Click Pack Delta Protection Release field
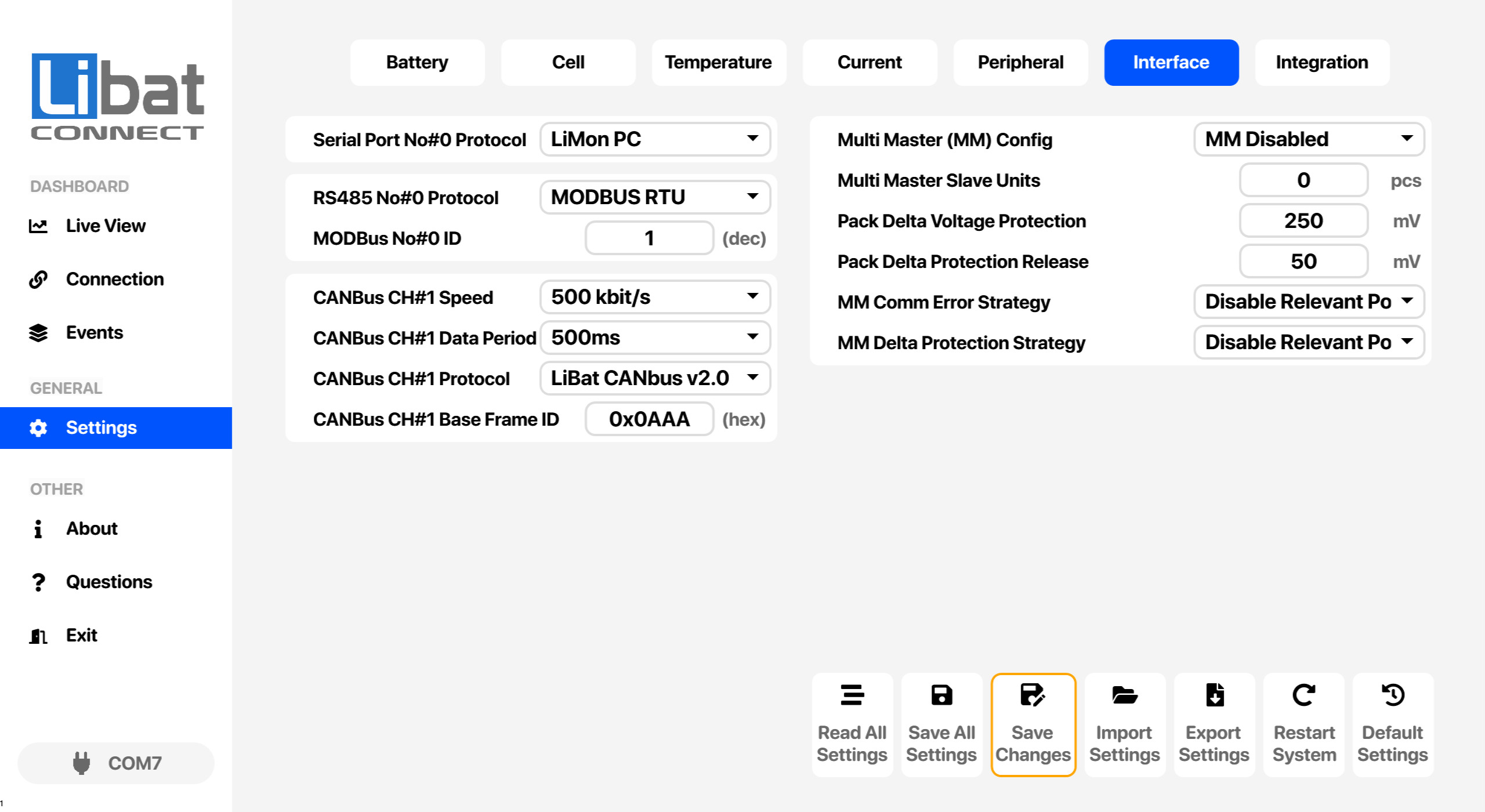 [x=1303, y=261]
